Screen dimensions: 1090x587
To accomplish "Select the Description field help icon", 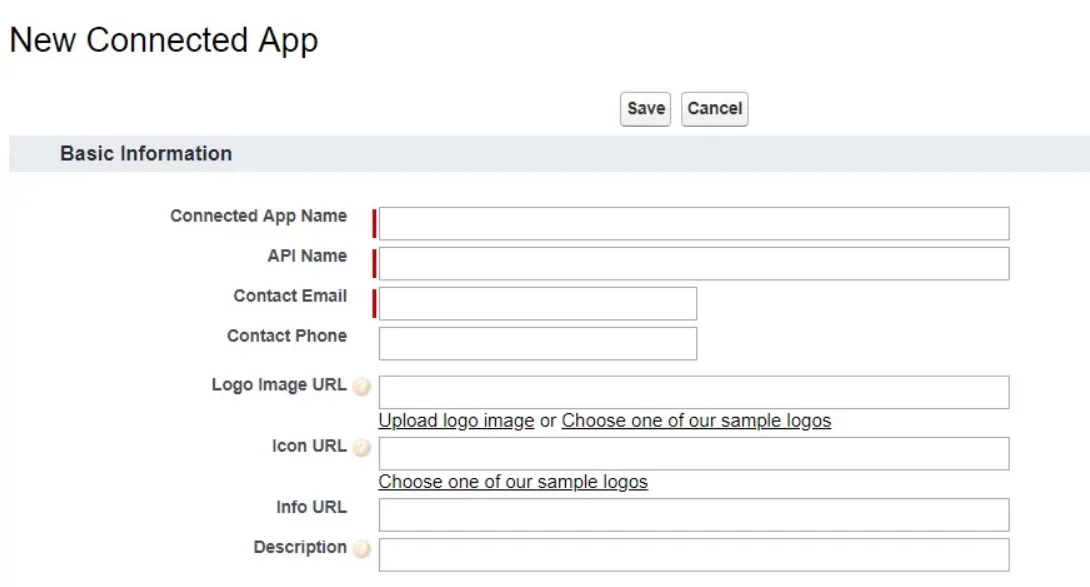I will [x=361, y=548].
